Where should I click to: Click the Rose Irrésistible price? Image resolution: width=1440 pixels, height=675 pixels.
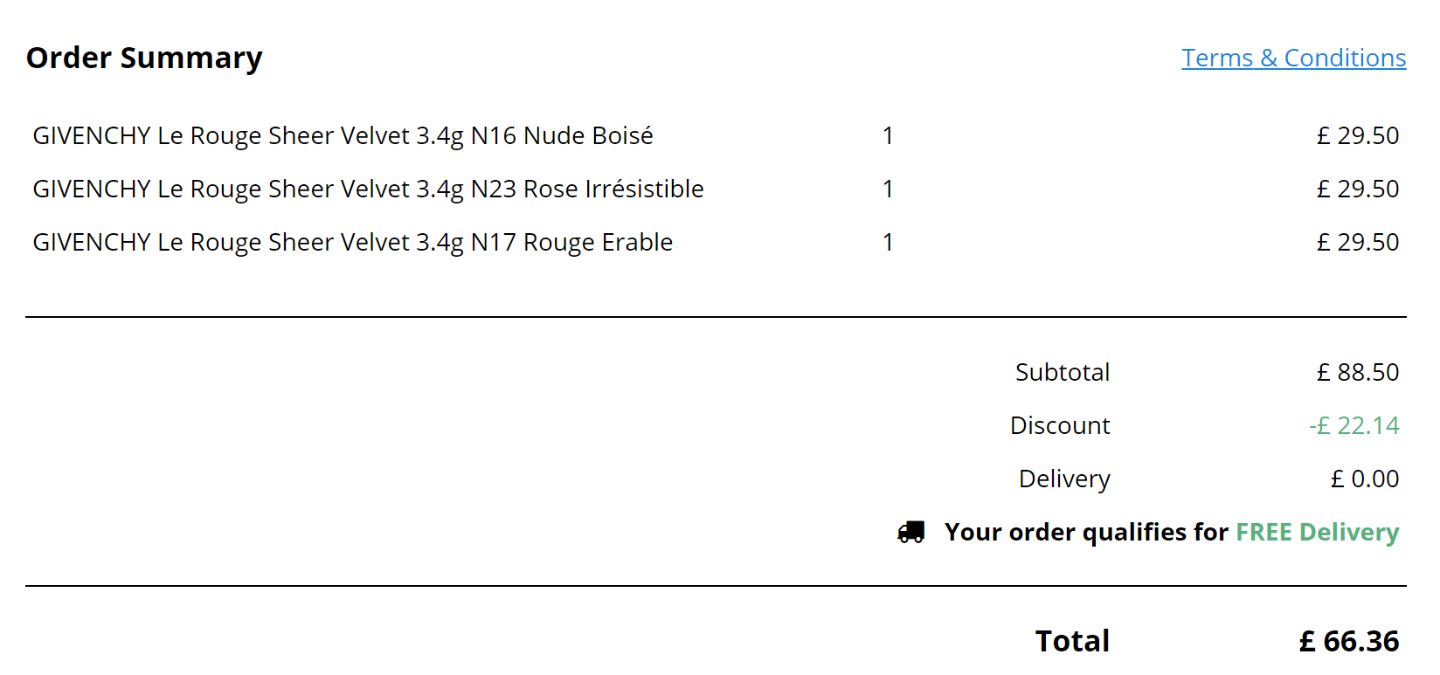[1358, 189]
